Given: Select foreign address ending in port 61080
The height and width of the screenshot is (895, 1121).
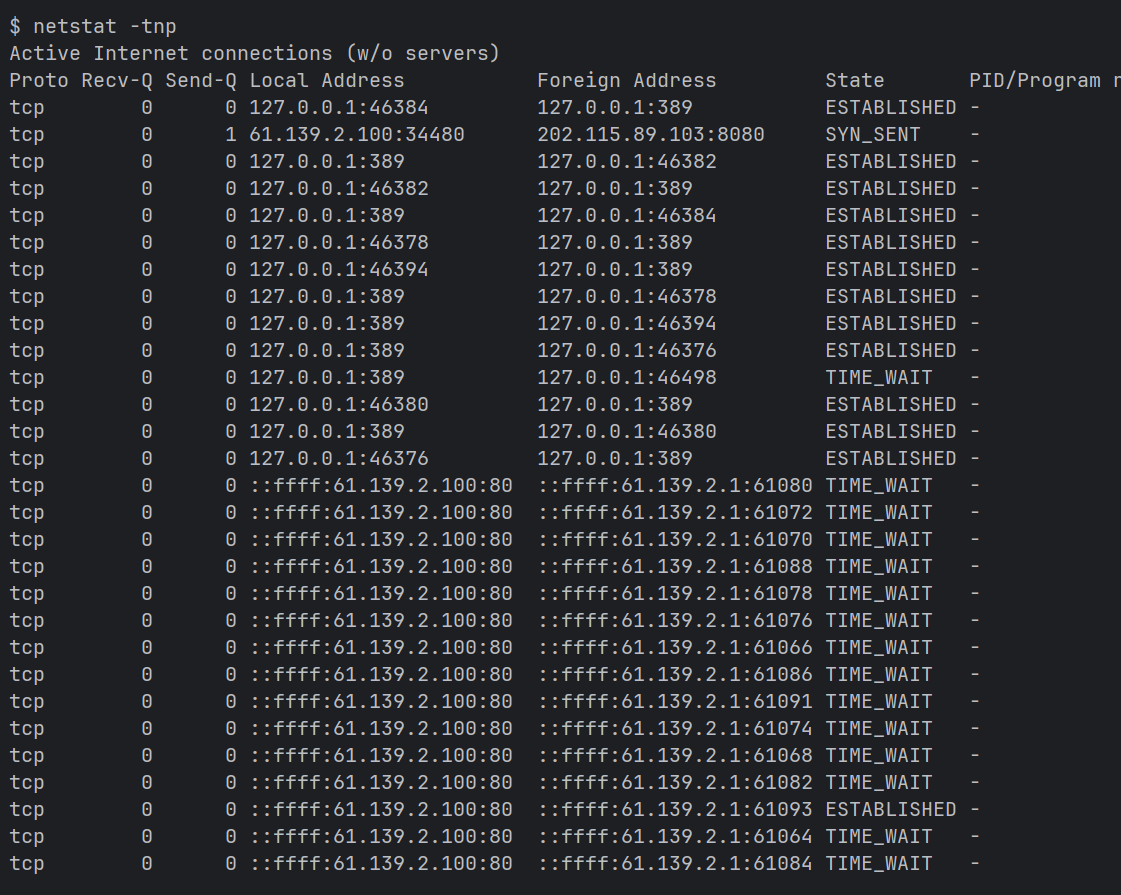Looking at the screenshot, I should point(675,485).
